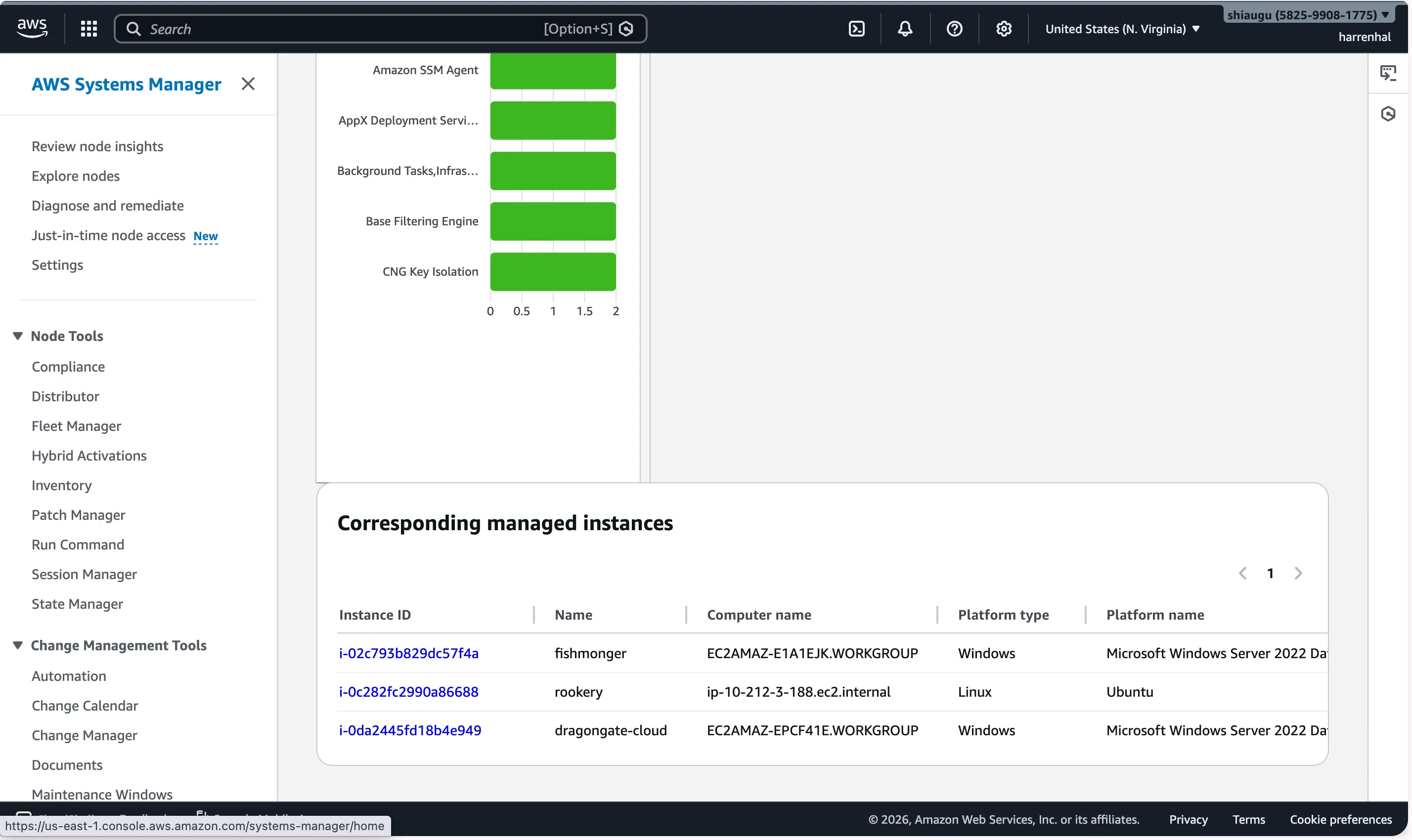Open Inventory
1412x840 pixels.
[61, 486]
